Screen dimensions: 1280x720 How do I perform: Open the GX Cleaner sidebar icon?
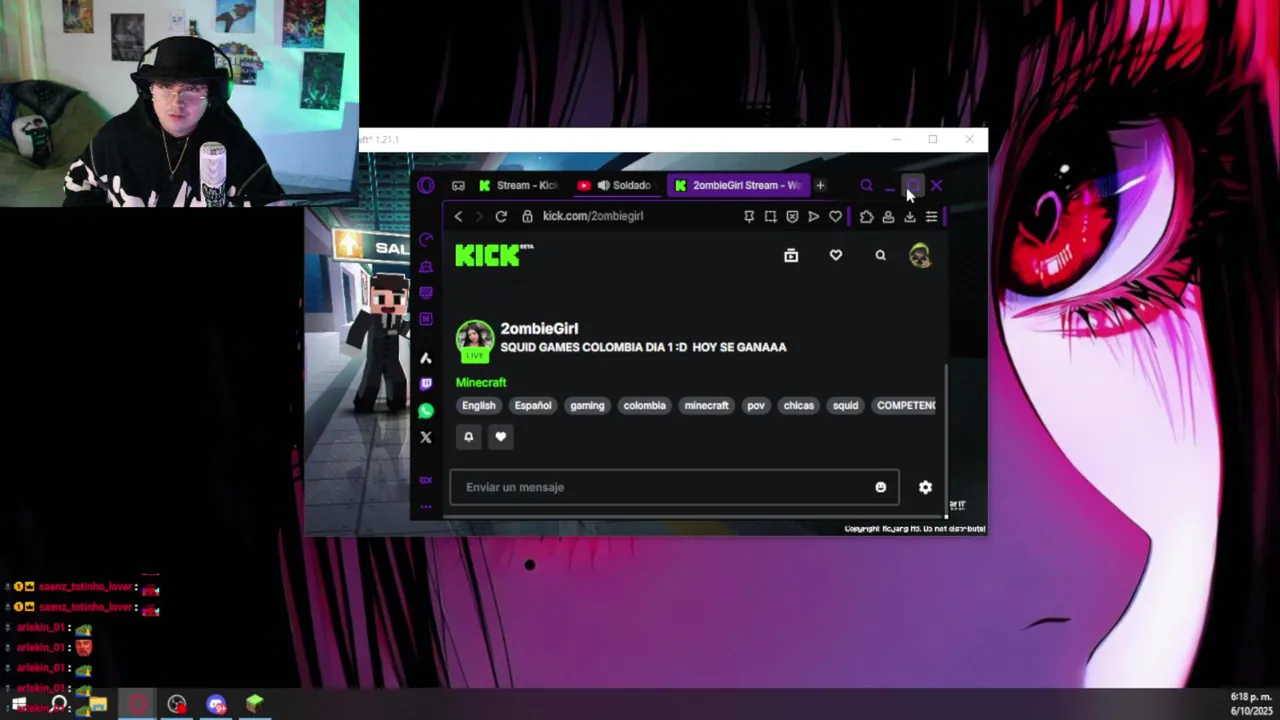426,266
